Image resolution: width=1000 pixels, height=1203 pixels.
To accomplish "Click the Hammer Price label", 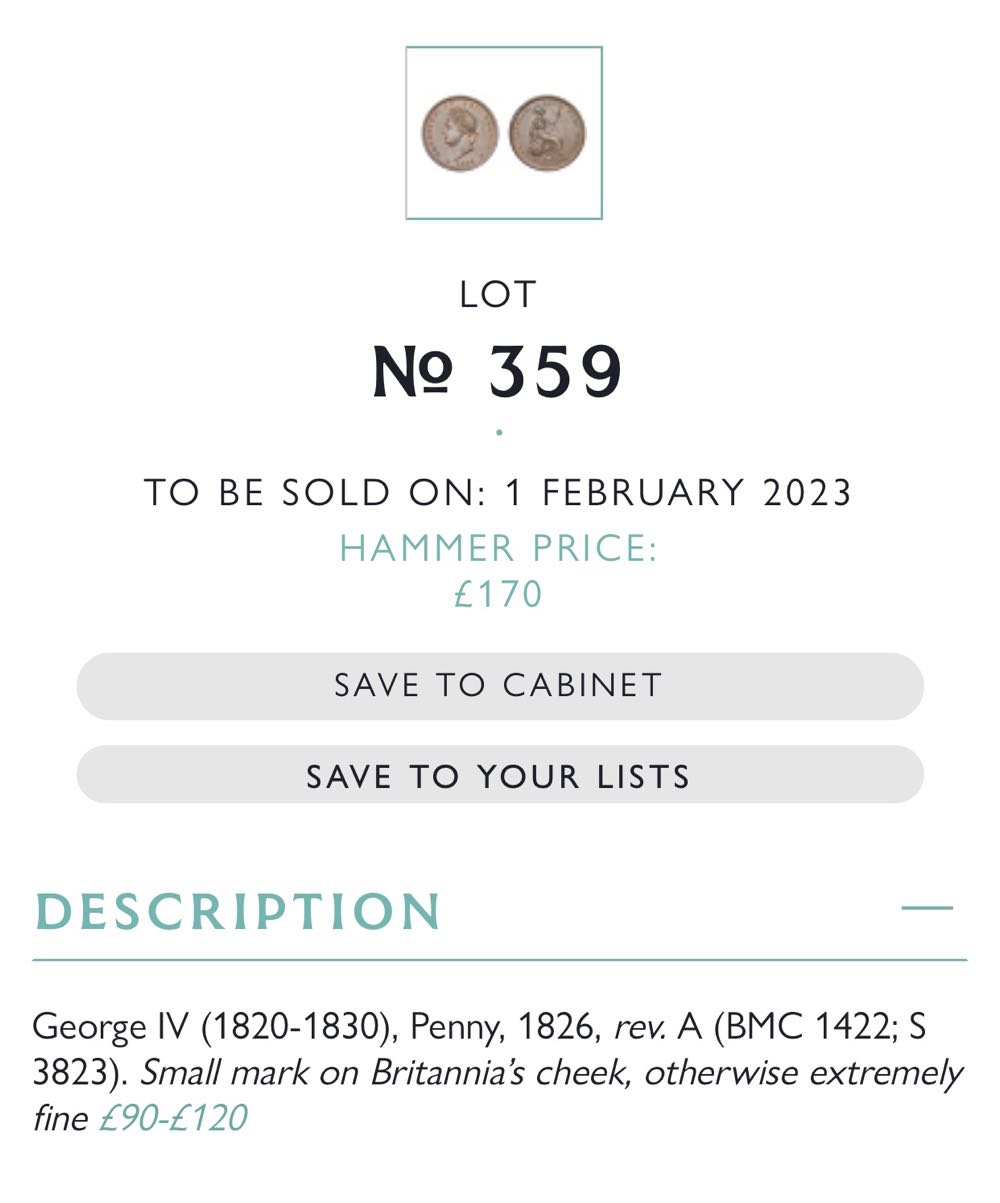I will 498,548.
